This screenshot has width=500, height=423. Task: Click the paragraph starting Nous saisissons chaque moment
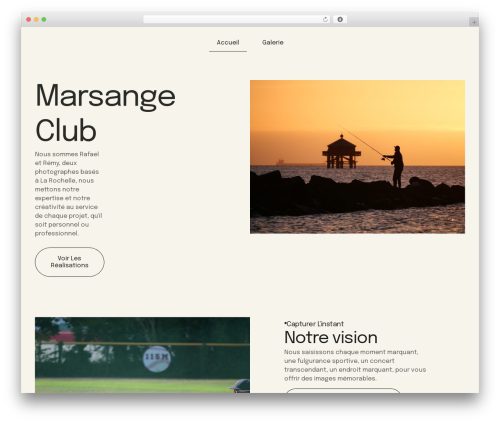click(x=355, y=365)
